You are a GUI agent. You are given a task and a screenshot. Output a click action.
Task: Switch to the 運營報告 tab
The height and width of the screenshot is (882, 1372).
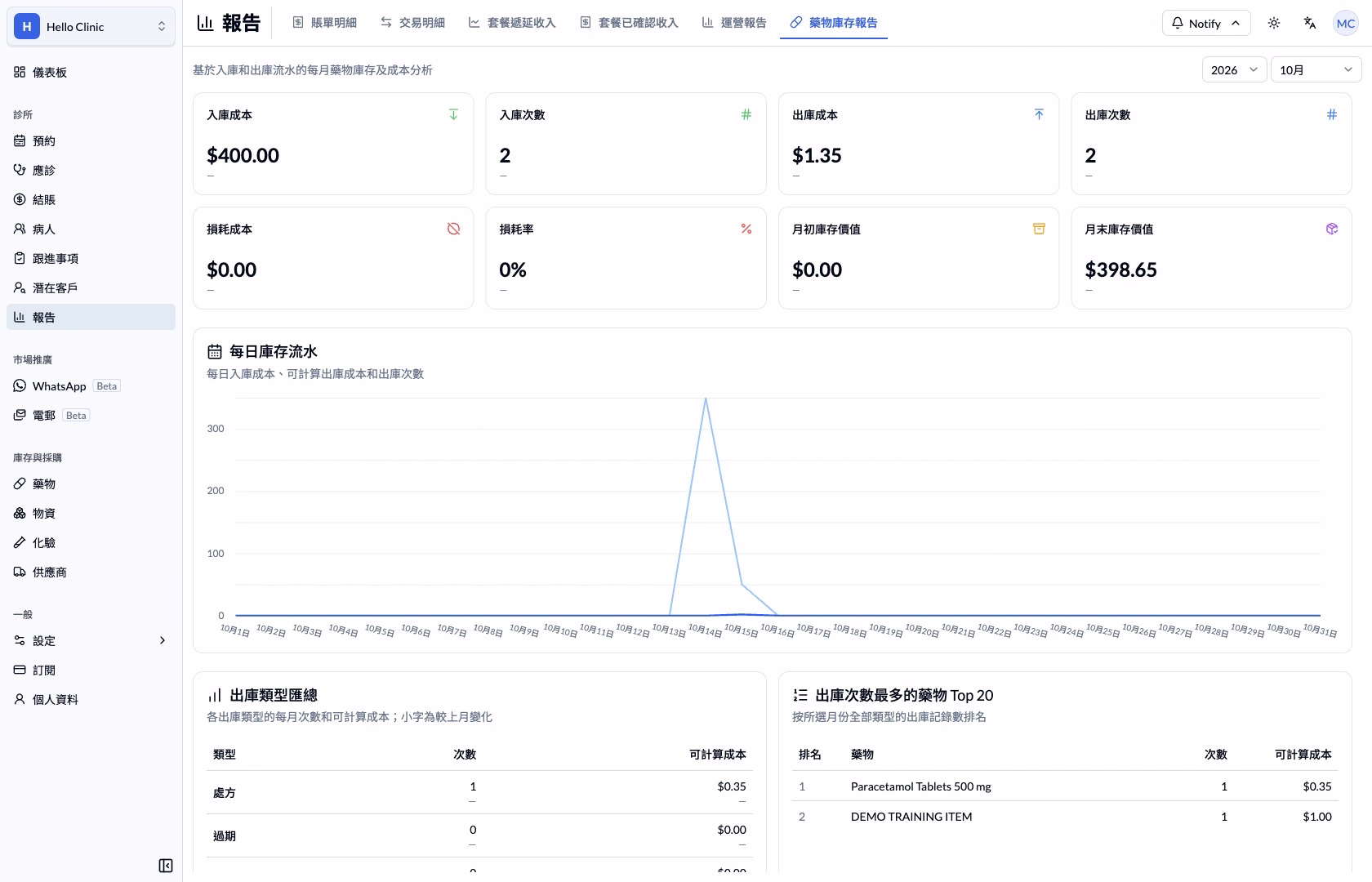734,23
